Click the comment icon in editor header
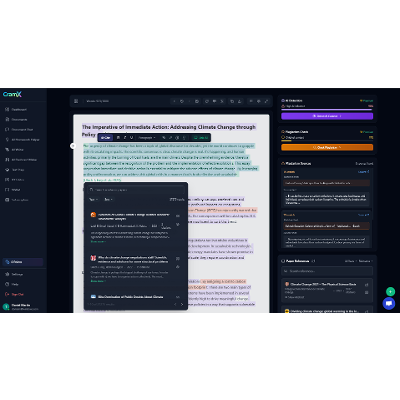The width and height of the screenshot is (400, 400). pyautogui.click(x=214, y=101)
